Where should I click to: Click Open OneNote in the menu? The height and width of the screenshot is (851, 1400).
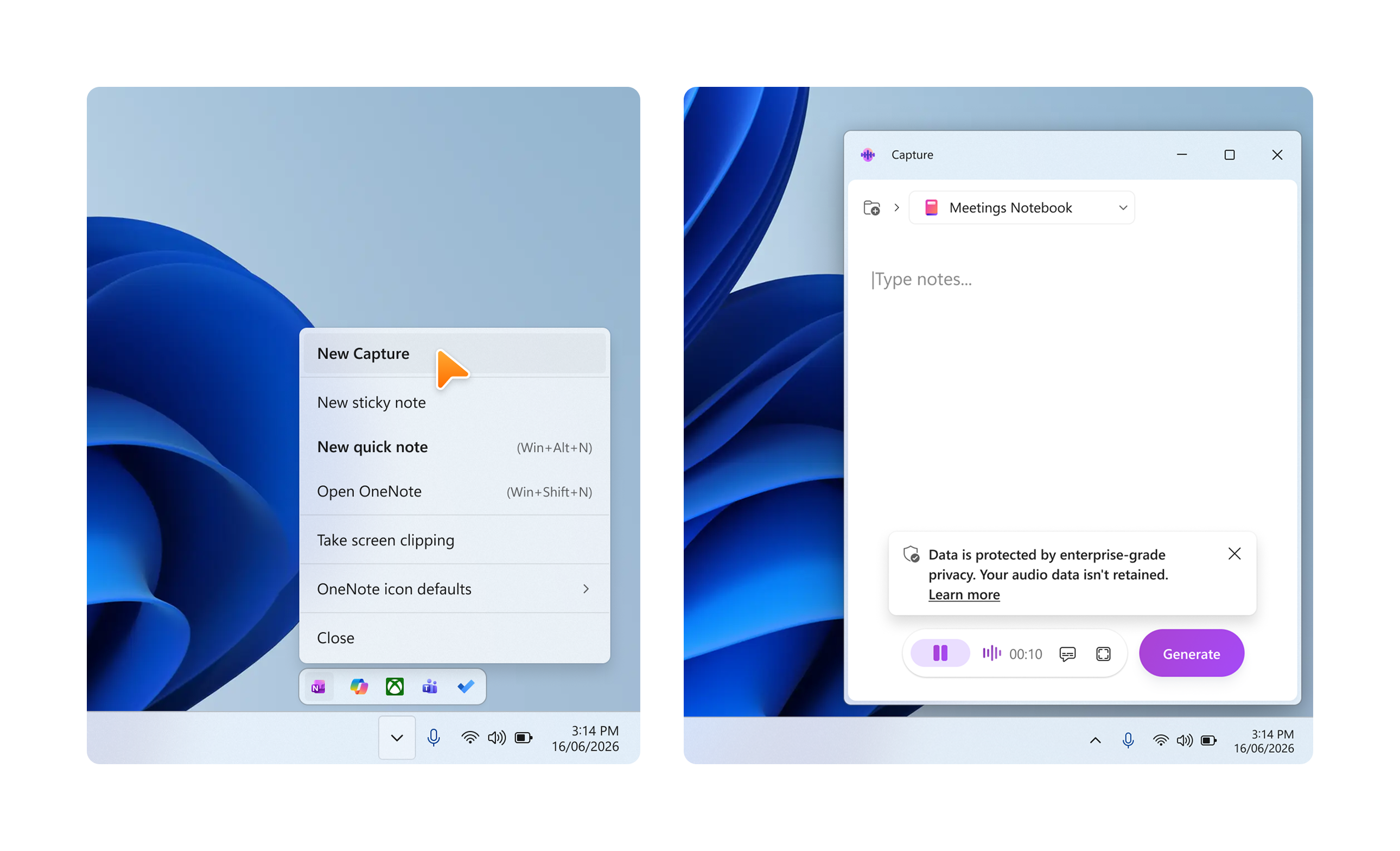[x=455, y=491]
